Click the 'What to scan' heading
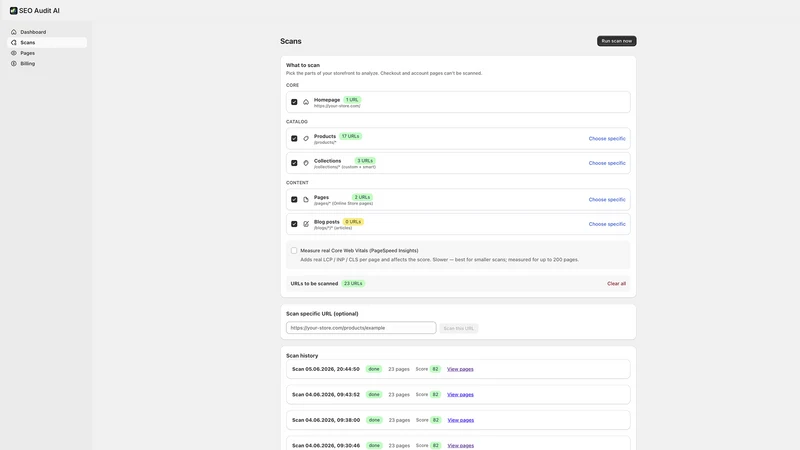800x450 pixels. pos(303,65)
